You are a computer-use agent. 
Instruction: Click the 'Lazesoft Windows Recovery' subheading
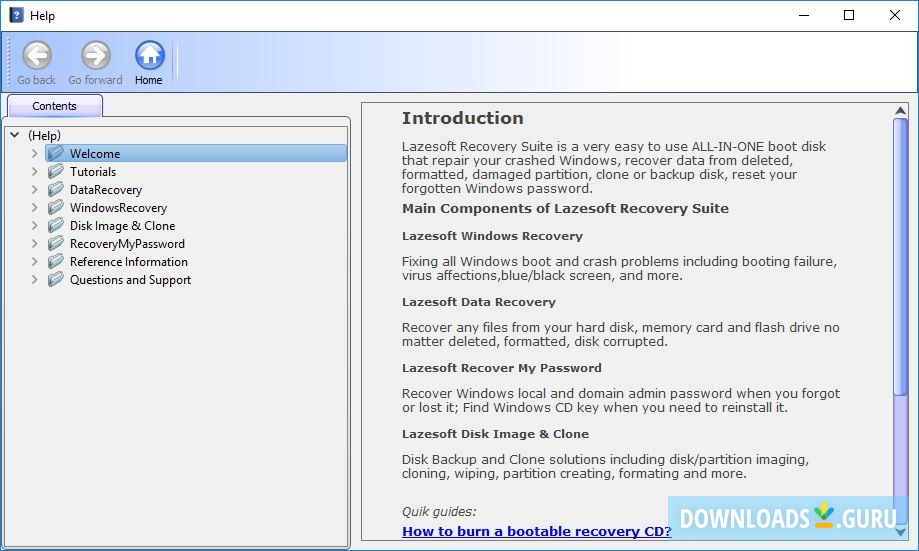coord(492,236)
